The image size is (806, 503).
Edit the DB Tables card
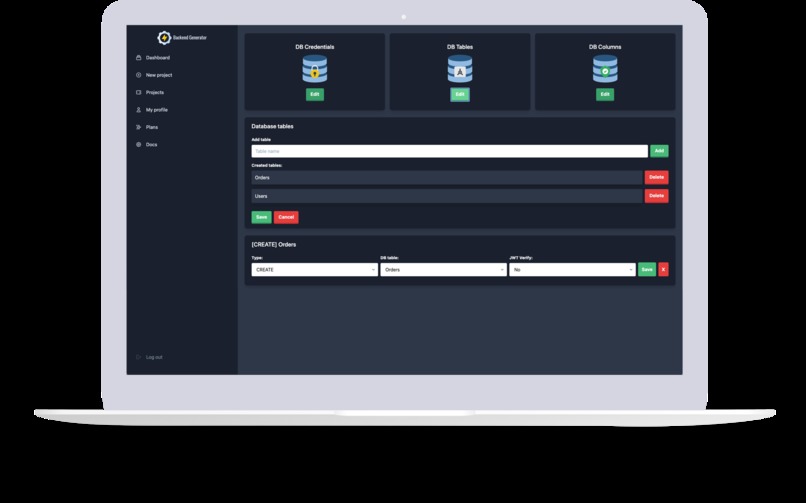(460, 95)
